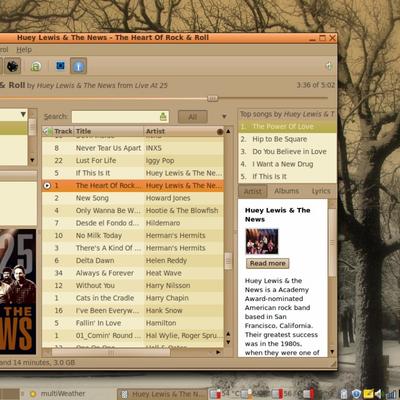
Task: Click the scroll-up arrow atop the track list
Action: click(x=228, y=131)
